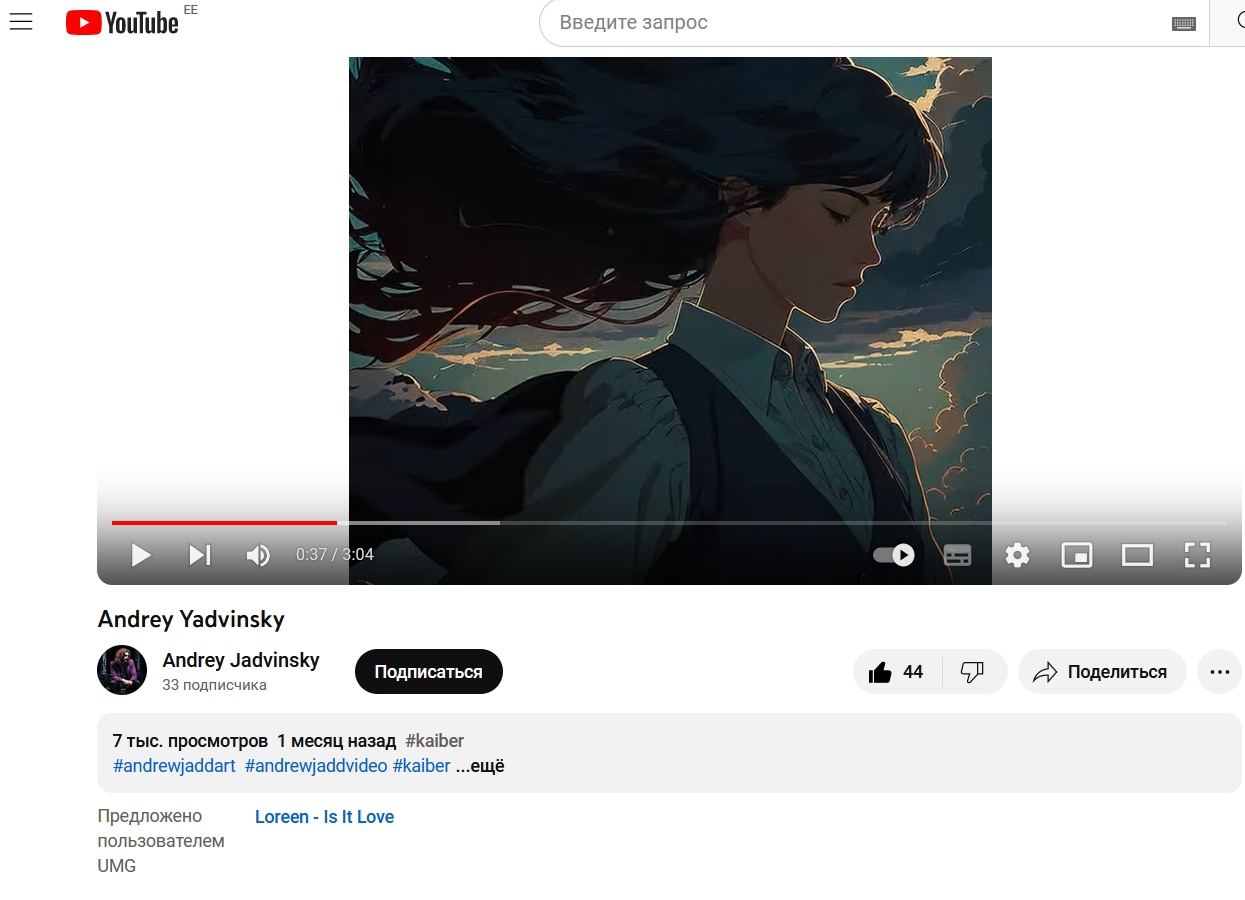Click the Поделиться share button
This screenshot has width=1245, height=900.
[x=1102, y=672]
